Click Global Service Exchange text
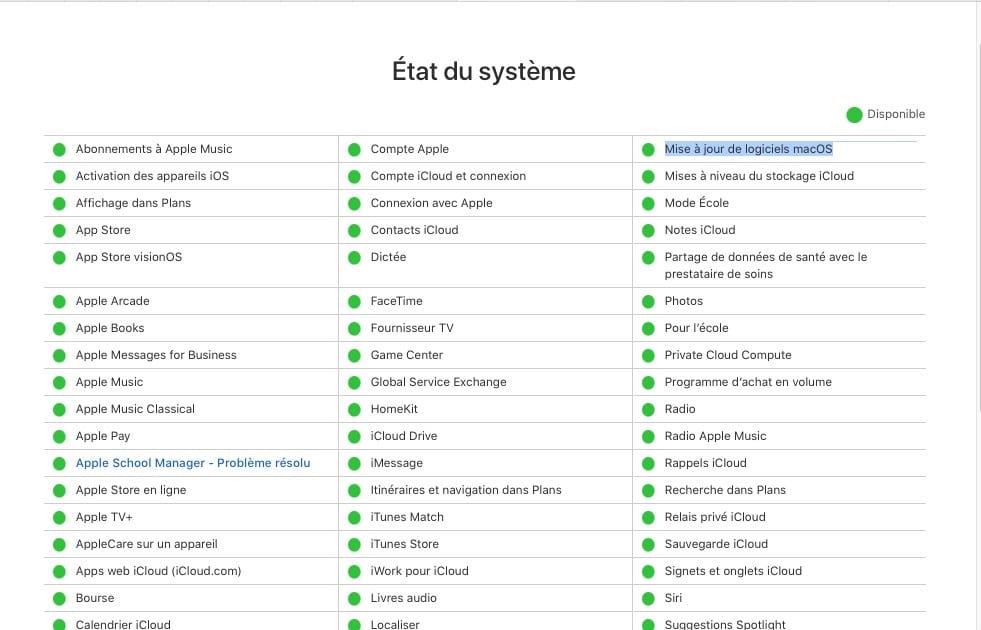Image resolution: width=981 pixels, height=630 pixels. point(439,382)
